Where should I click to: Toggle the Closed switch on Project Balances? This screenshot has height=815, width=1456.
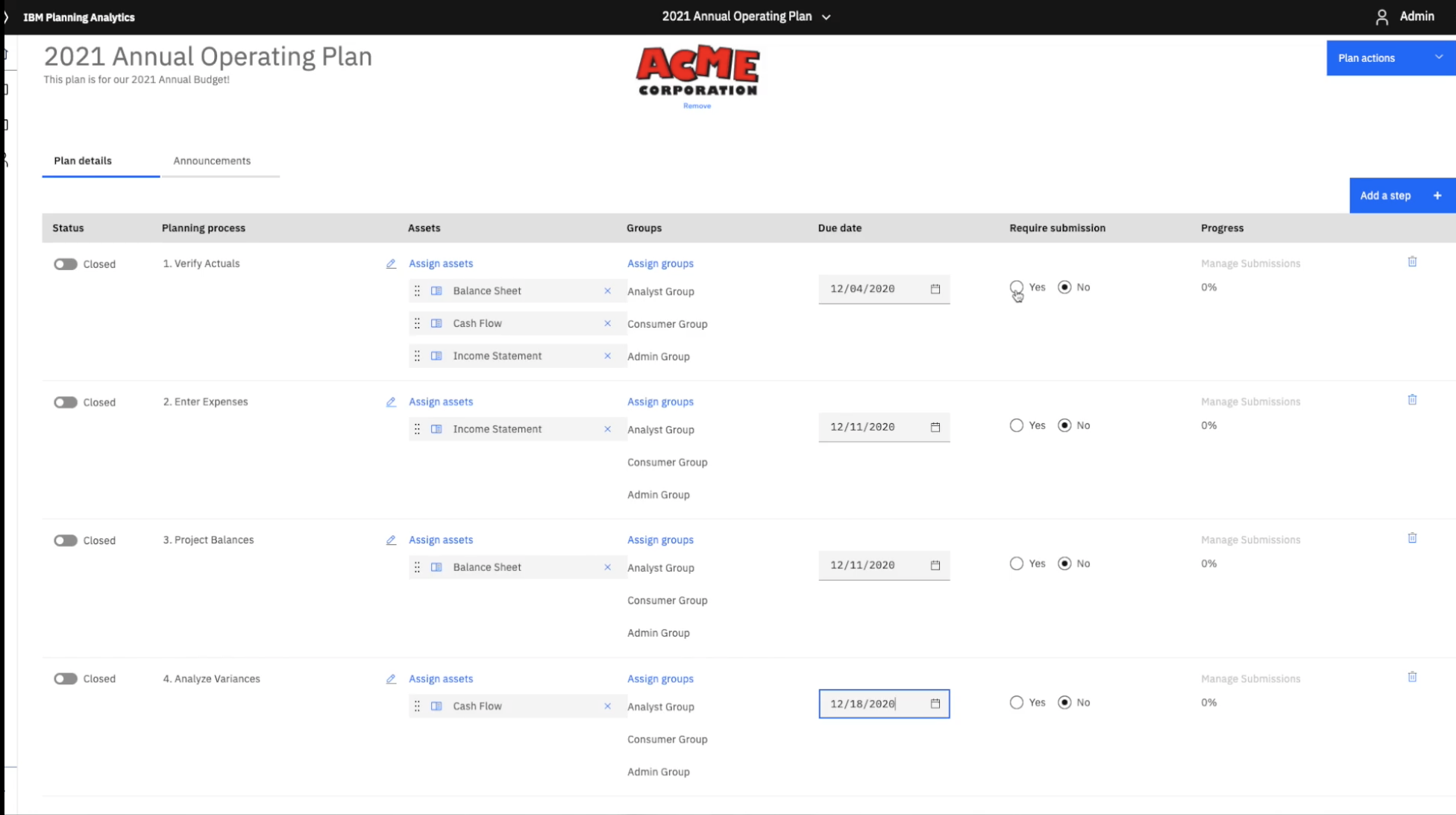tap(66, 540)
